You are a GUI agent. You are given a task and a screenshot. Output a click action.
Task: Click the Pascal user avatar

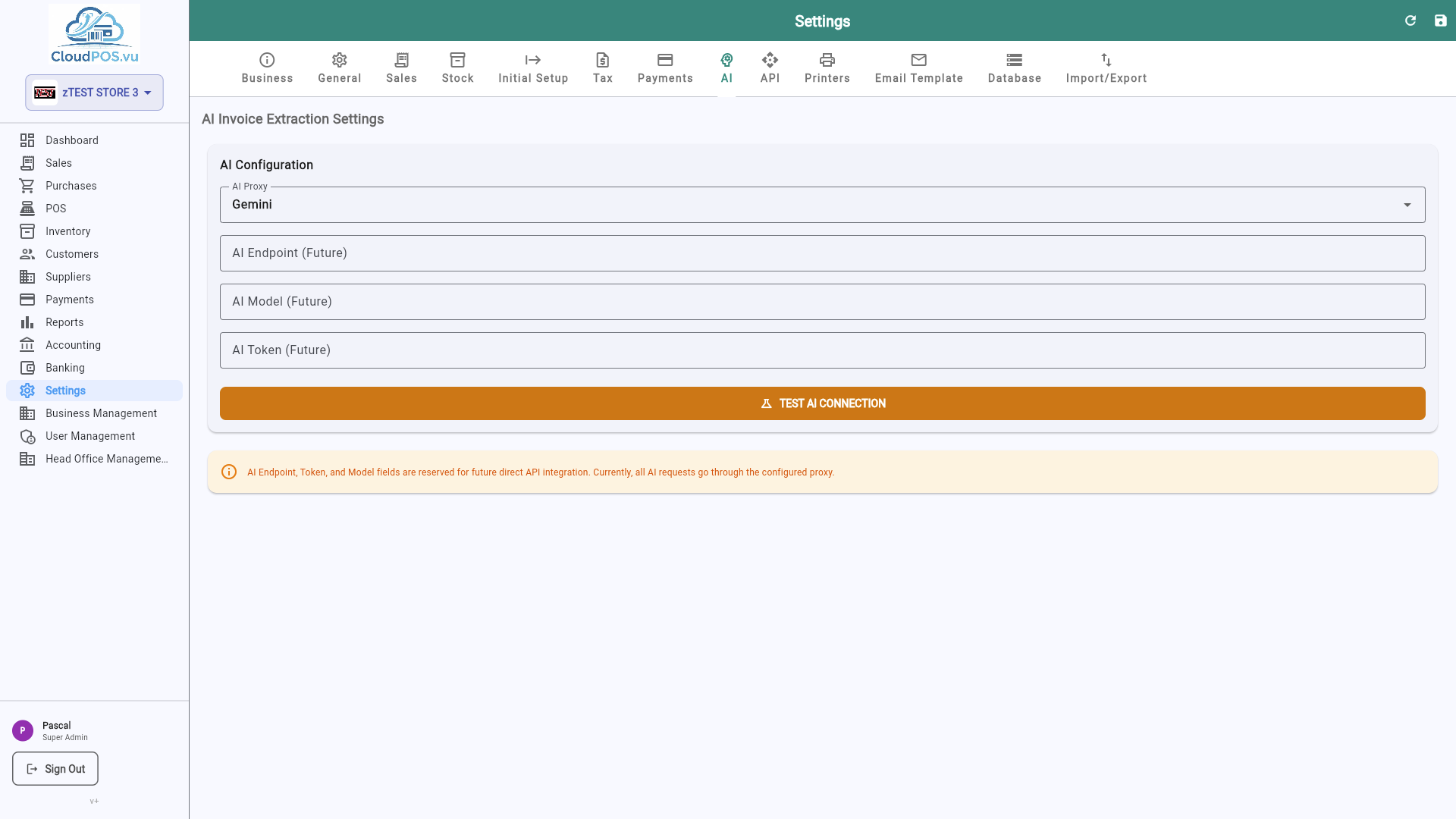[23, 730]
